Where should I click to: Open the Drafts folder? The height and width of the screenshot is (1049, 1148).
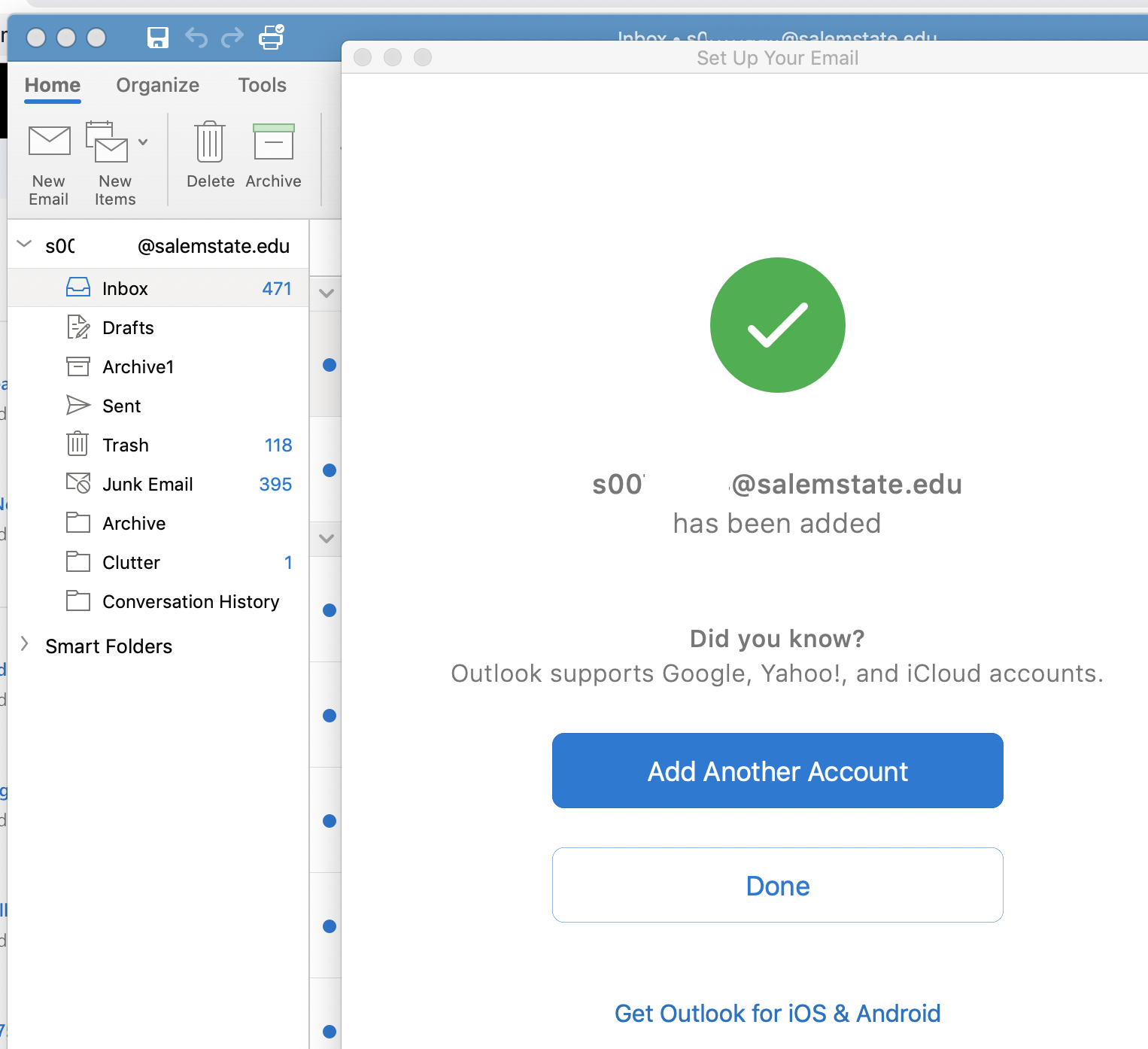click(158, 327)
